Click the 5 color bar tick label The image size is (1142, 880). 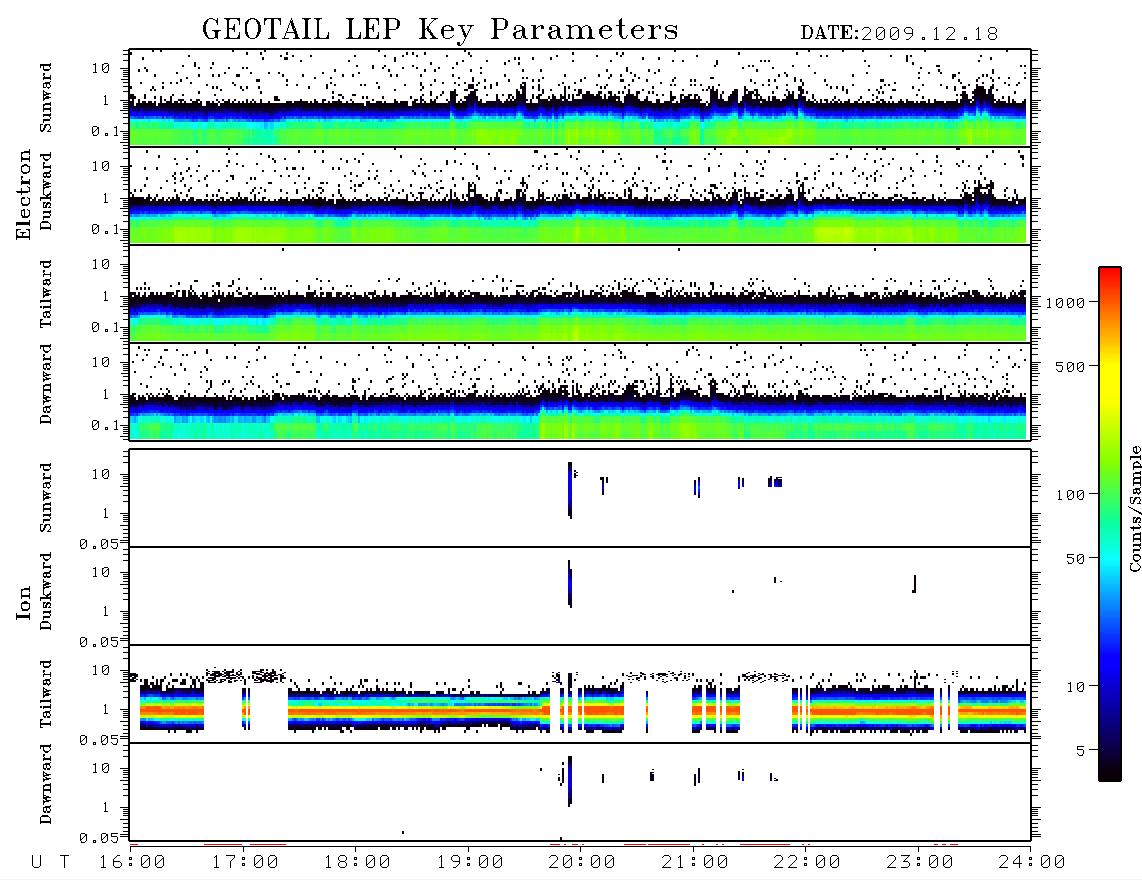1081,751
